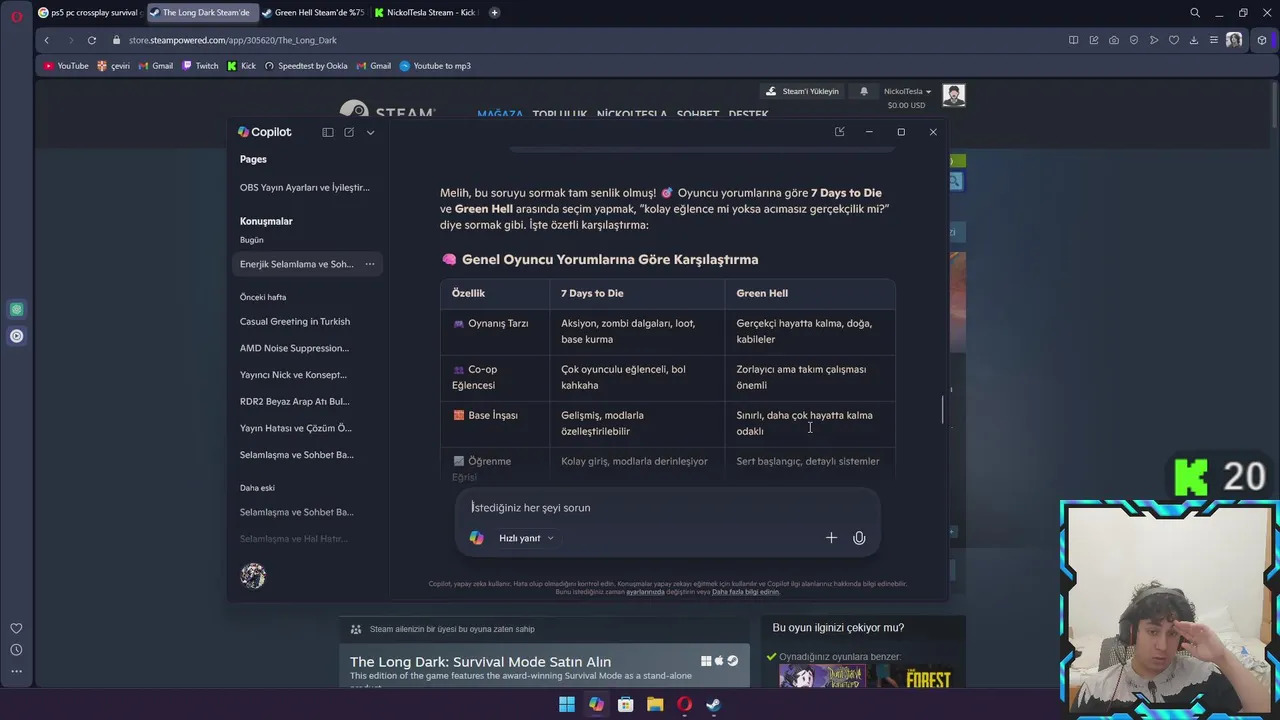Open more options for Enerjik Selamlama conversation

[x=369, y=264]
